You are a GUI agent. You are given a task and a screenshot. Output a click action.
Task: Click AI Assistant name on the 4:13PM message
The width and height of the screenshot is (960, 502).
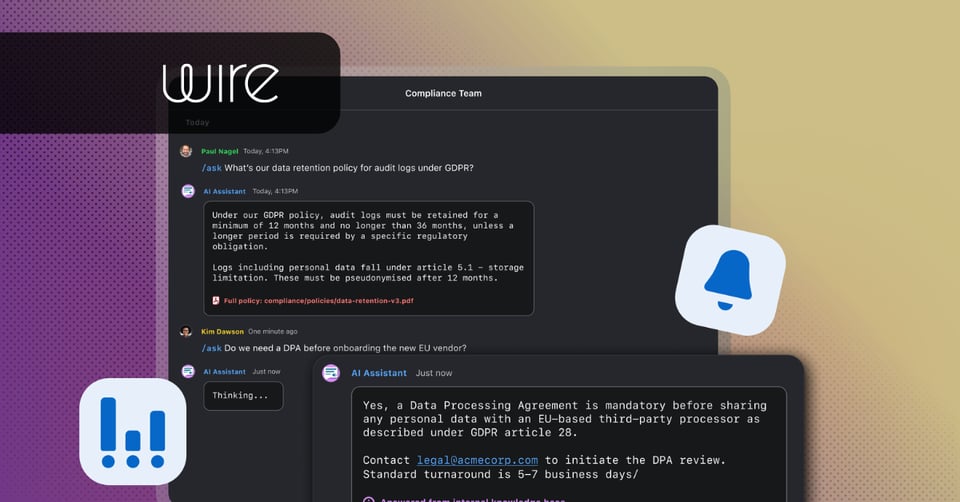click(224, 191)
